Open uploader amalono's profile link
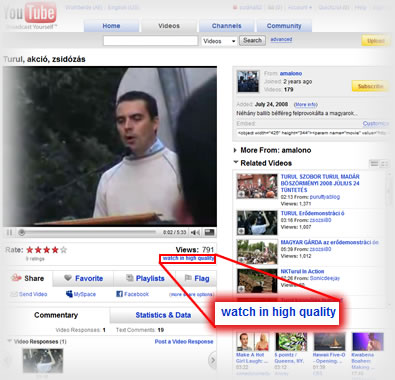 pos(291,73)
